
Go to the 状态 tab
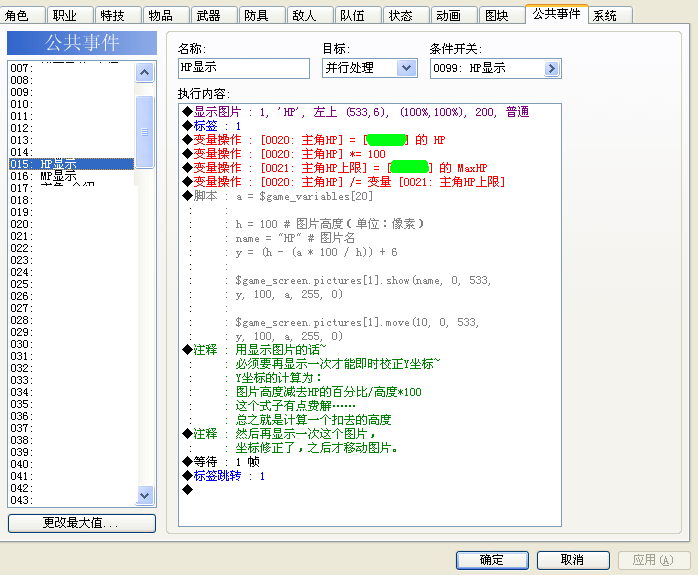pos(407,16)
